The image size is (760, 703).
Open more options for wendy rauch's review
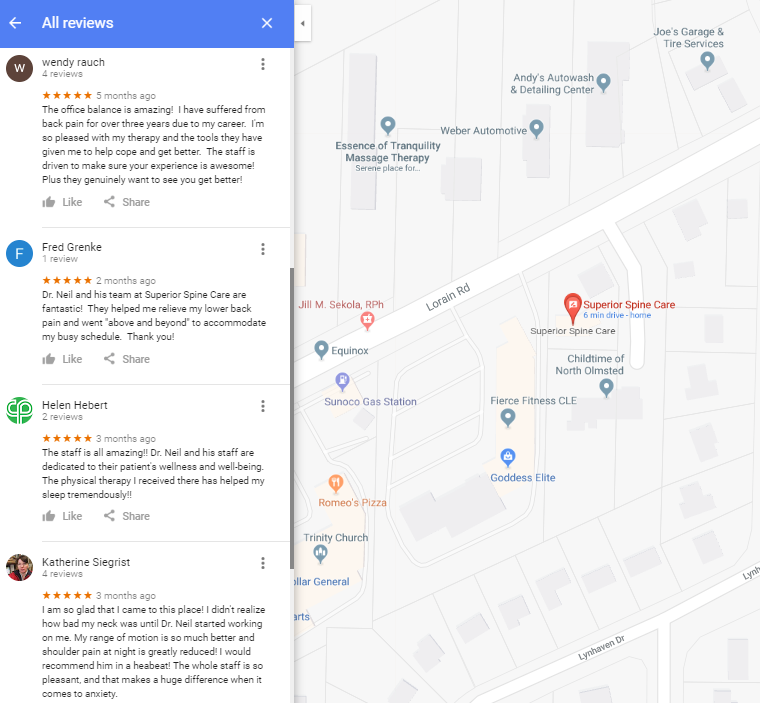coord(263,64)
